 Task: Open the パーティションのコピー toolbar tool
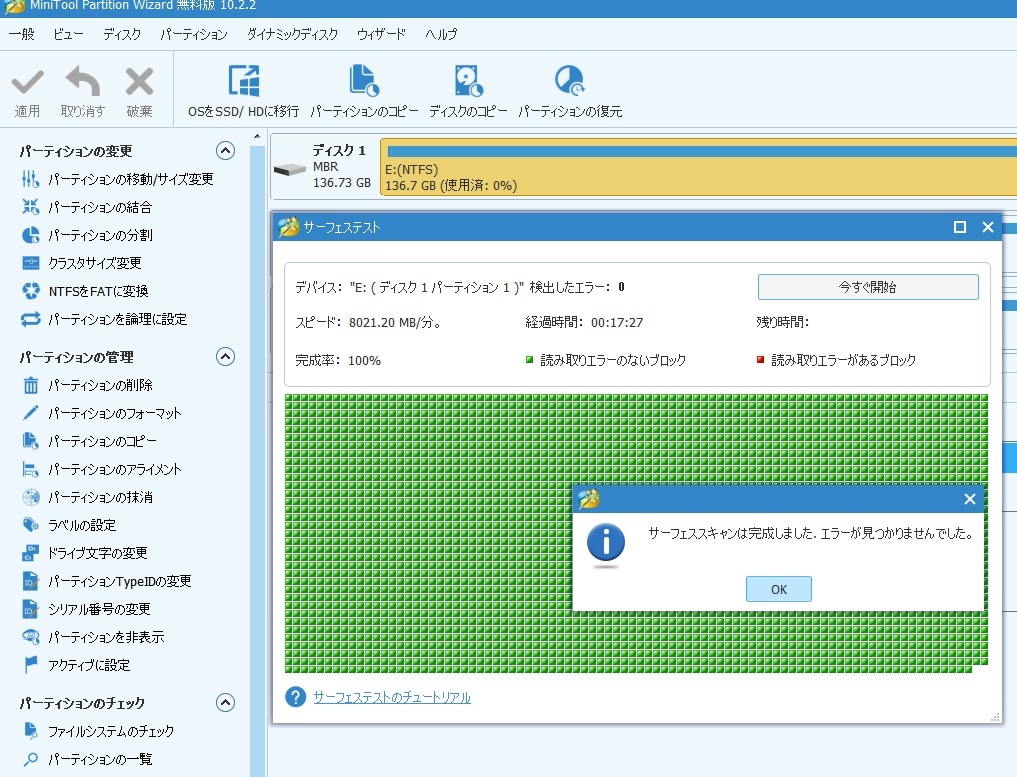coord(363,82)
